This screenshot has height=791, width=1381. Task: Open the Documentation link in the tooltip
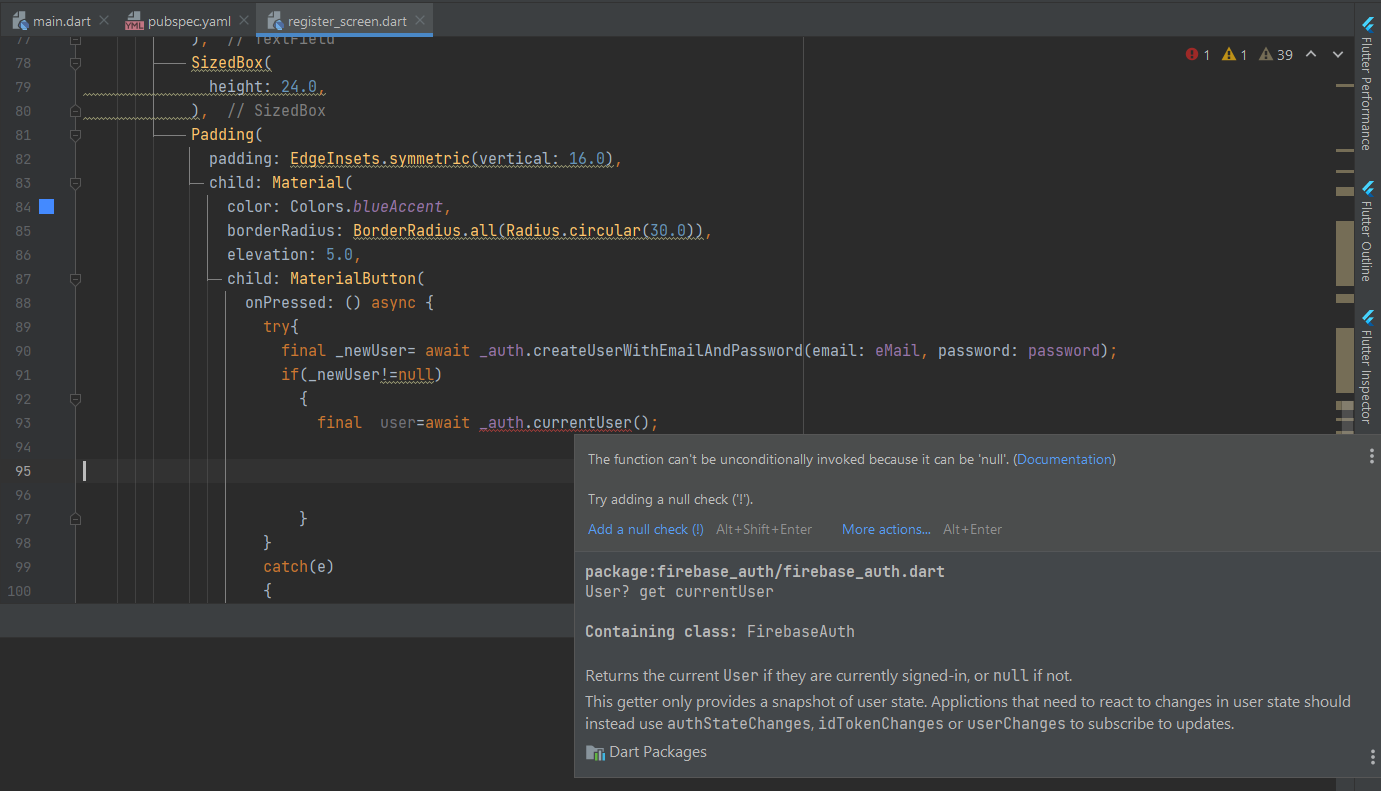[1064, 460]
